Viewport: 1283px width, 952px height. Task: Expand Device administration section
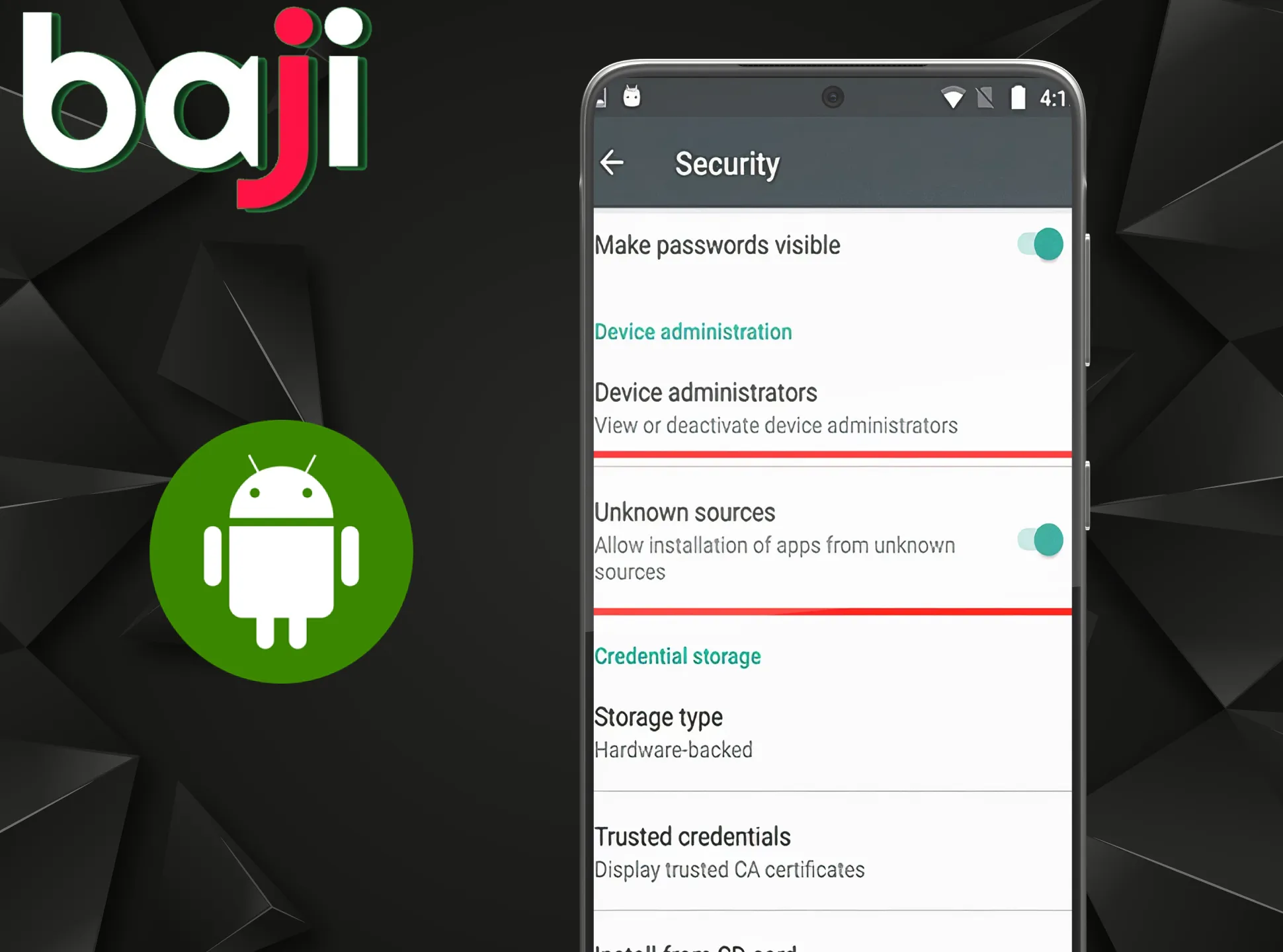(692, 331)
